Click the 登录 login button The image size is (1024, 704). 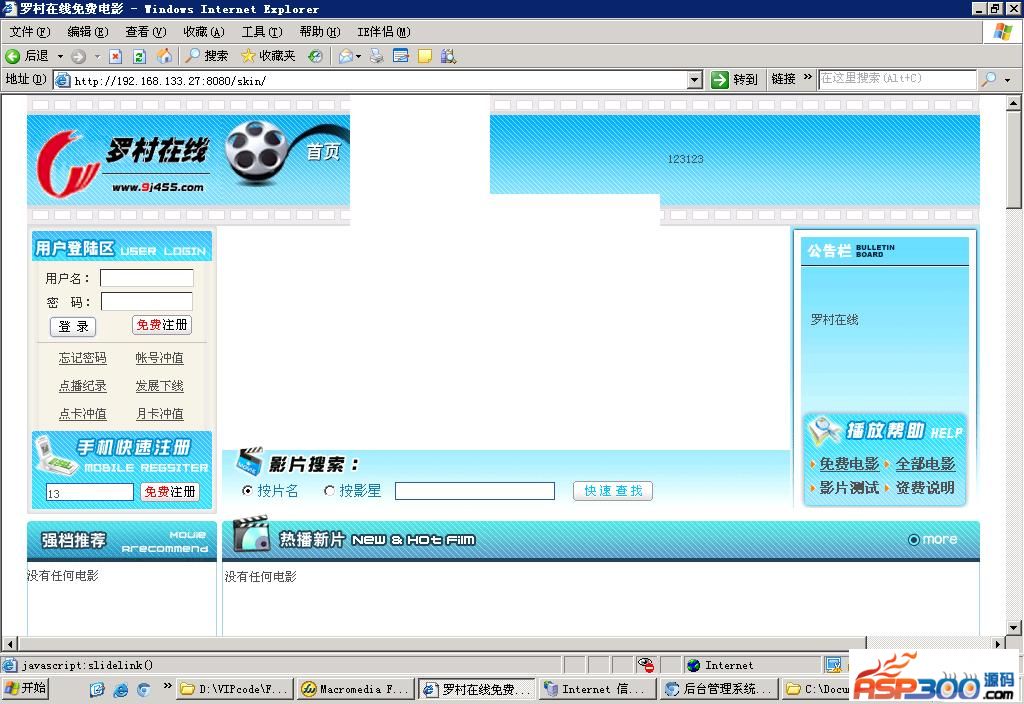point(73,327)
